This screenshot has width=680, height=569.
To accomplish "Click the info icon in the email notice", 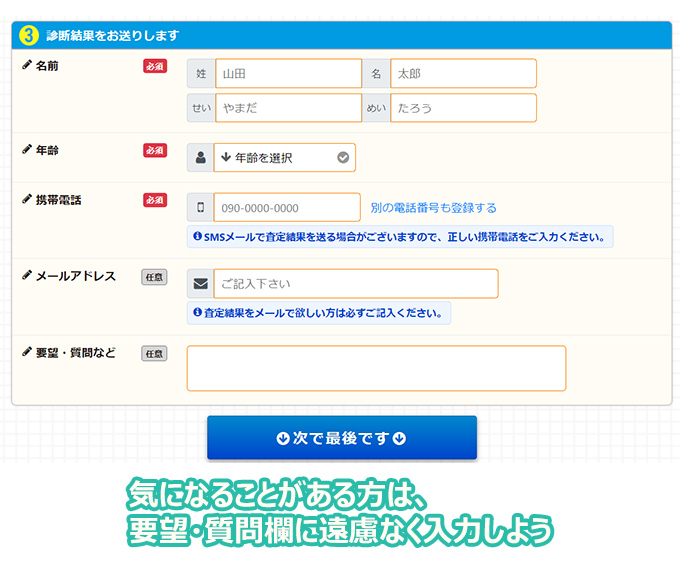I will (197, 312).
